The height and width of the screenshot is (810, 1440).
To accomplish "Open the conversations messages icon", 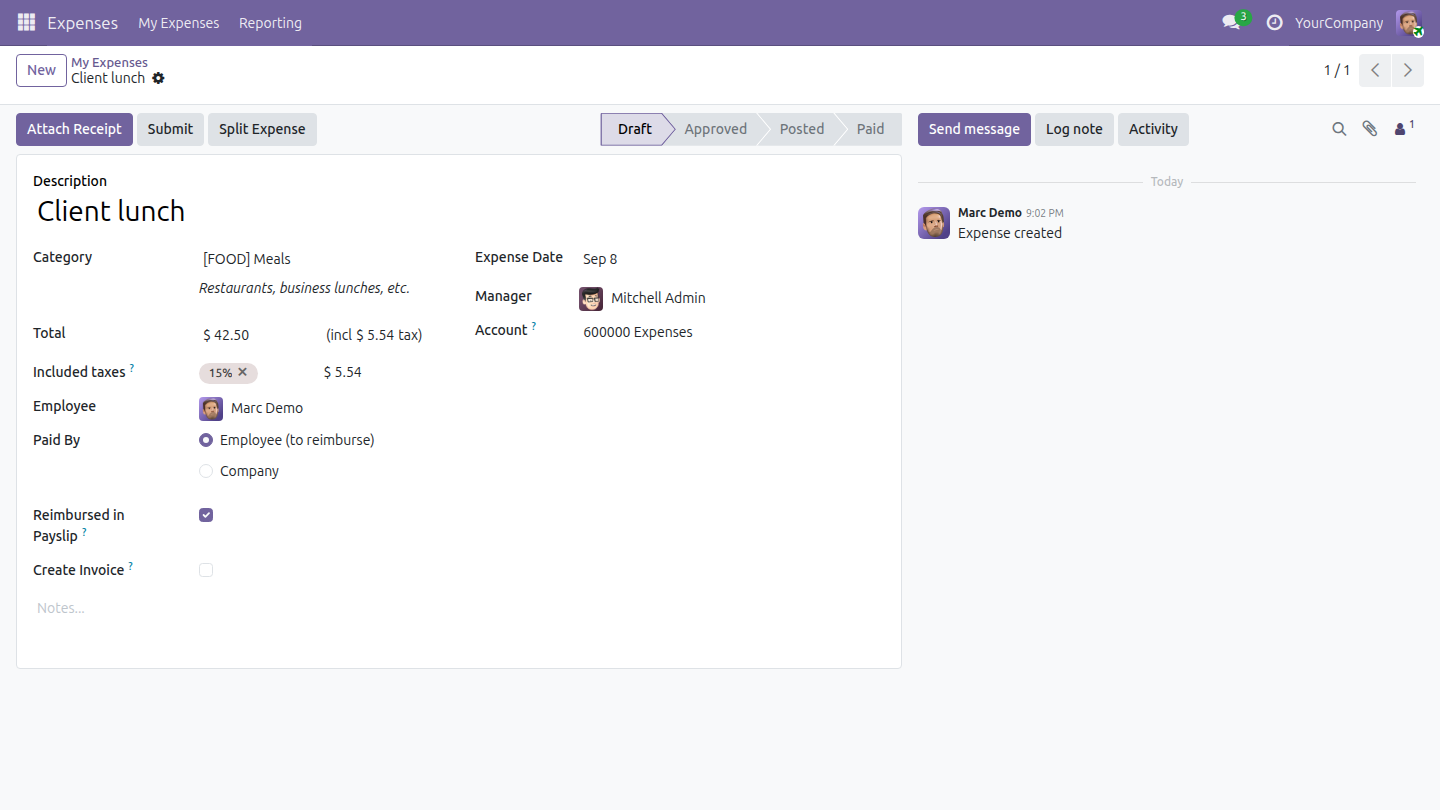I will click(1231, 22).
